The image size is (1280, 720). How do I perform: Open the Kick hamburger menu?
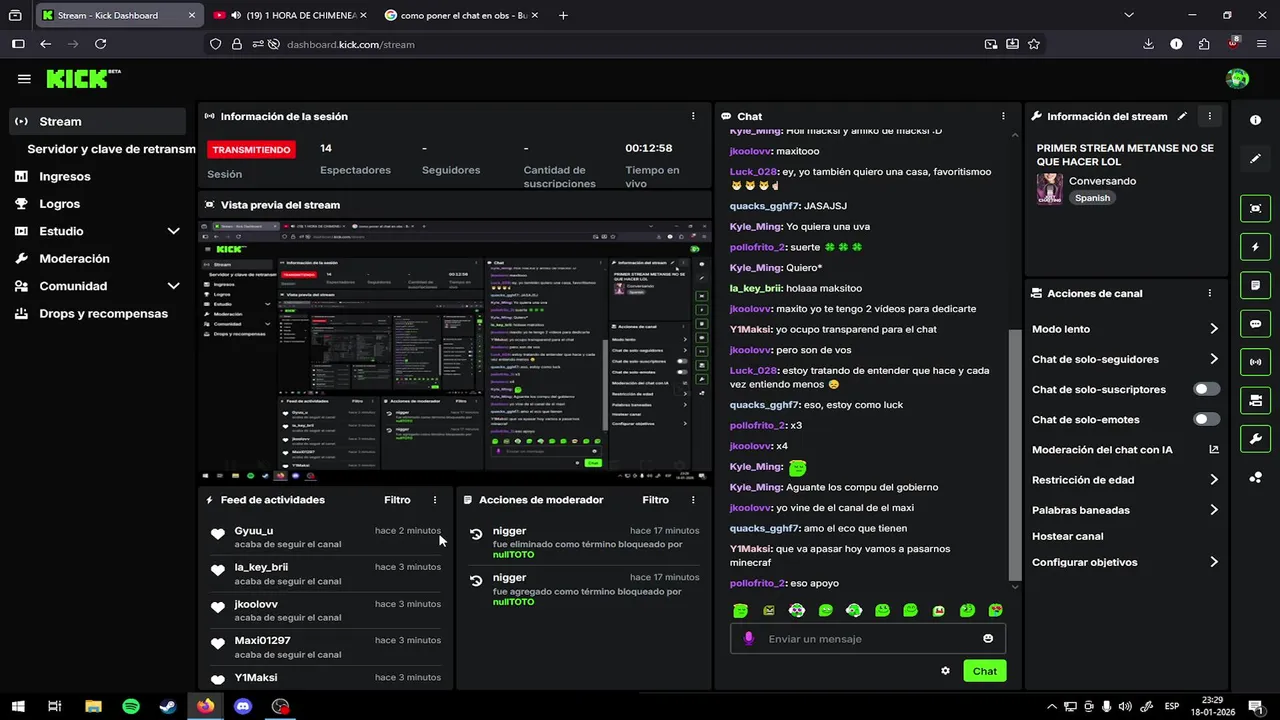pos(24,79)
